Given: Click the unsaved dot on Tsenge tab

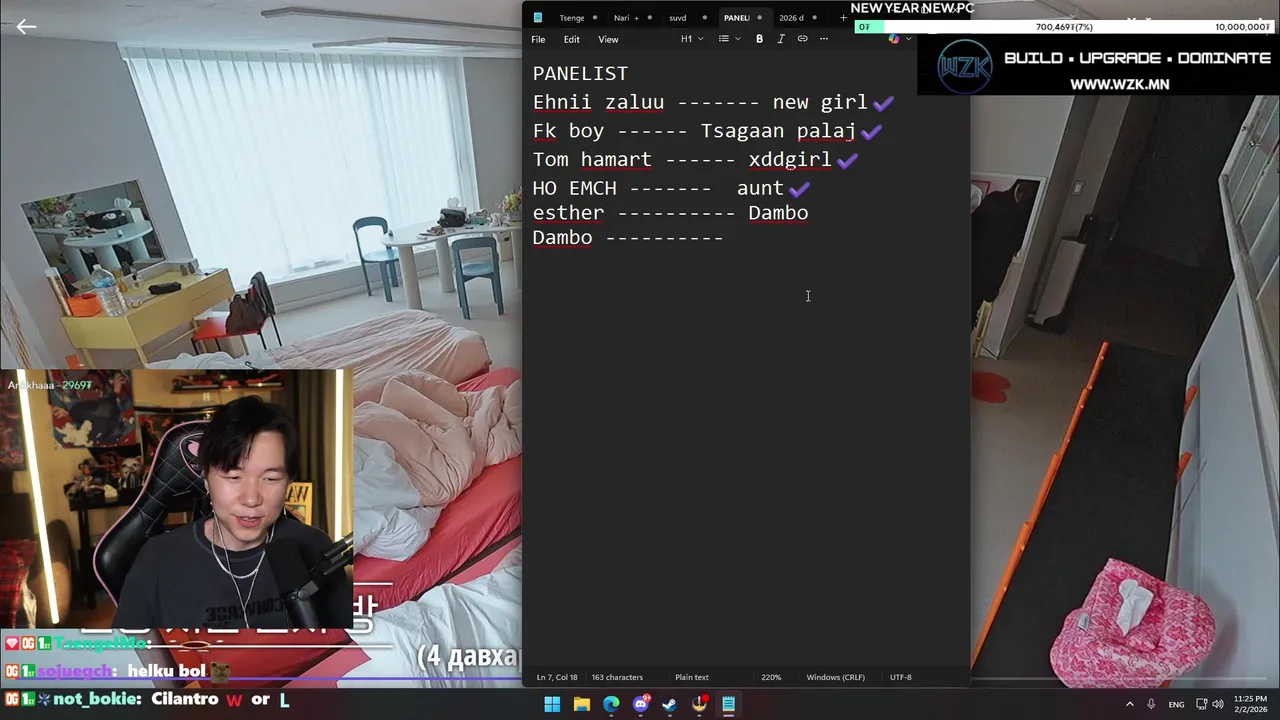Looking at the screenshot, I should pos(595,18).
